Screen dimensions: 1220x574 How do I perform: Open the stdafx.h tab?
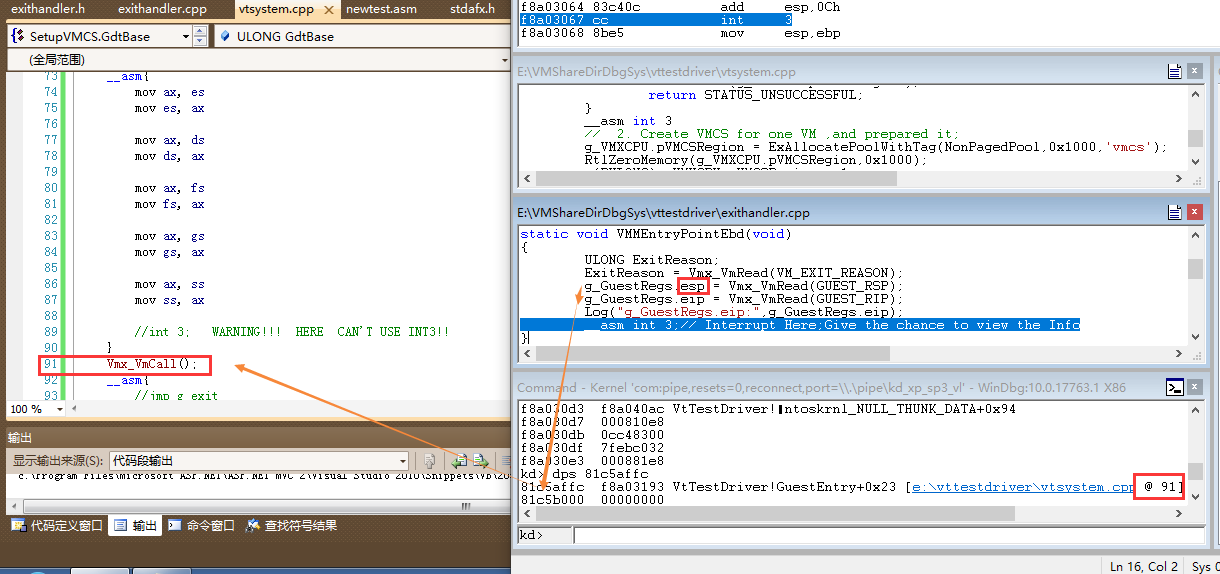(472, 9)
